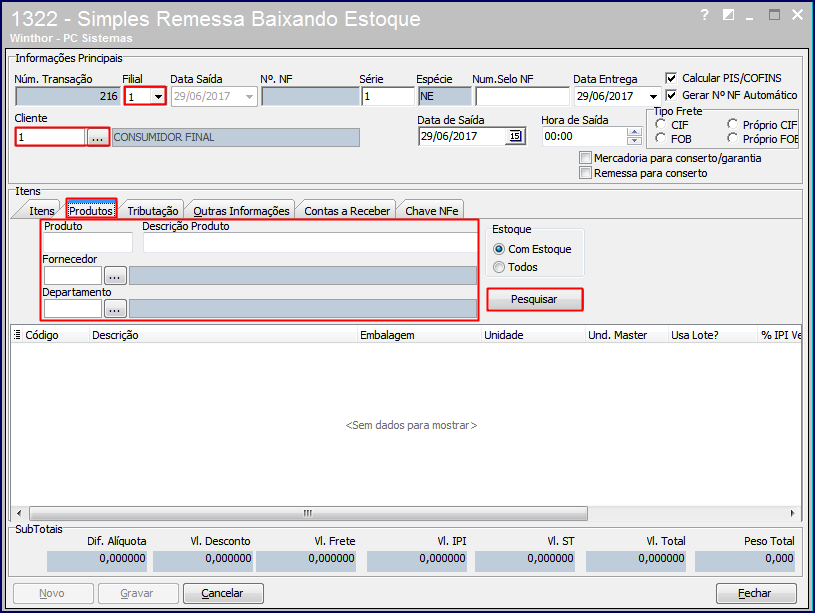The height and width of the screenshot is (613, 815).
Task: Toggle Calcular PIS/COFINS checkbox
Action: (671, 79)
